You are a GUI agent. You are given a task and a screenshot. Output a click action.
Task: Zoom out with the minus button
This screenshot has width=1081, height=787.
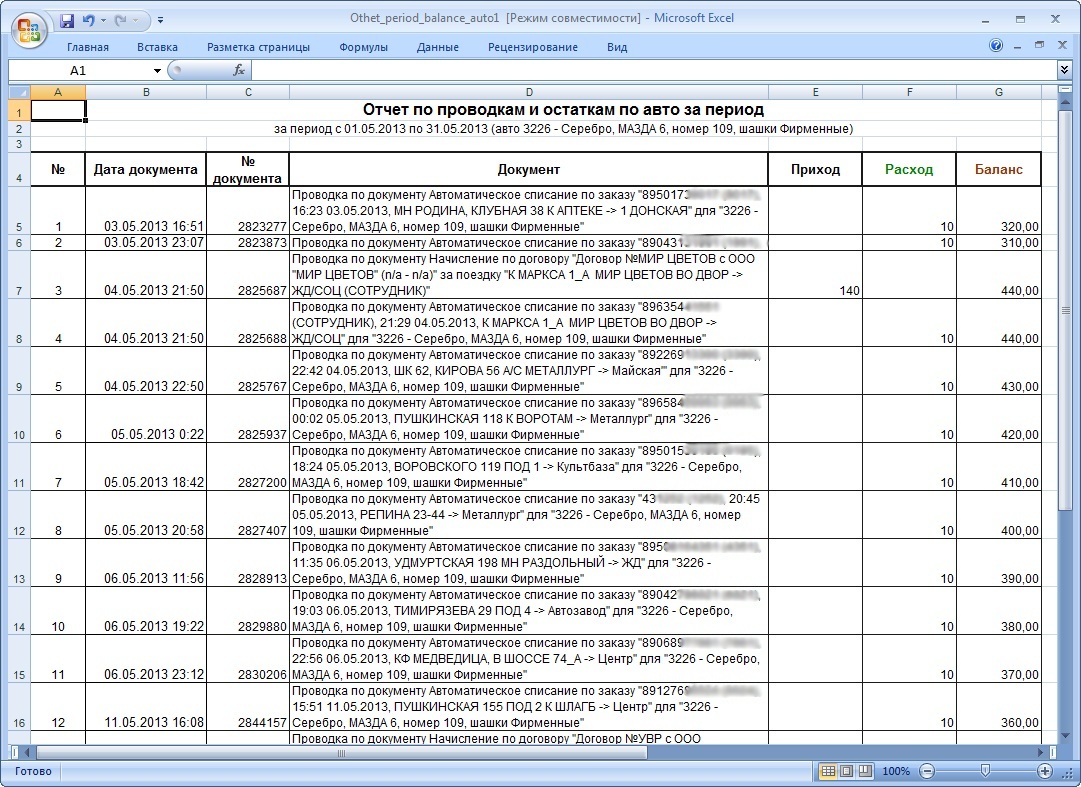click(x=926, y=771)
